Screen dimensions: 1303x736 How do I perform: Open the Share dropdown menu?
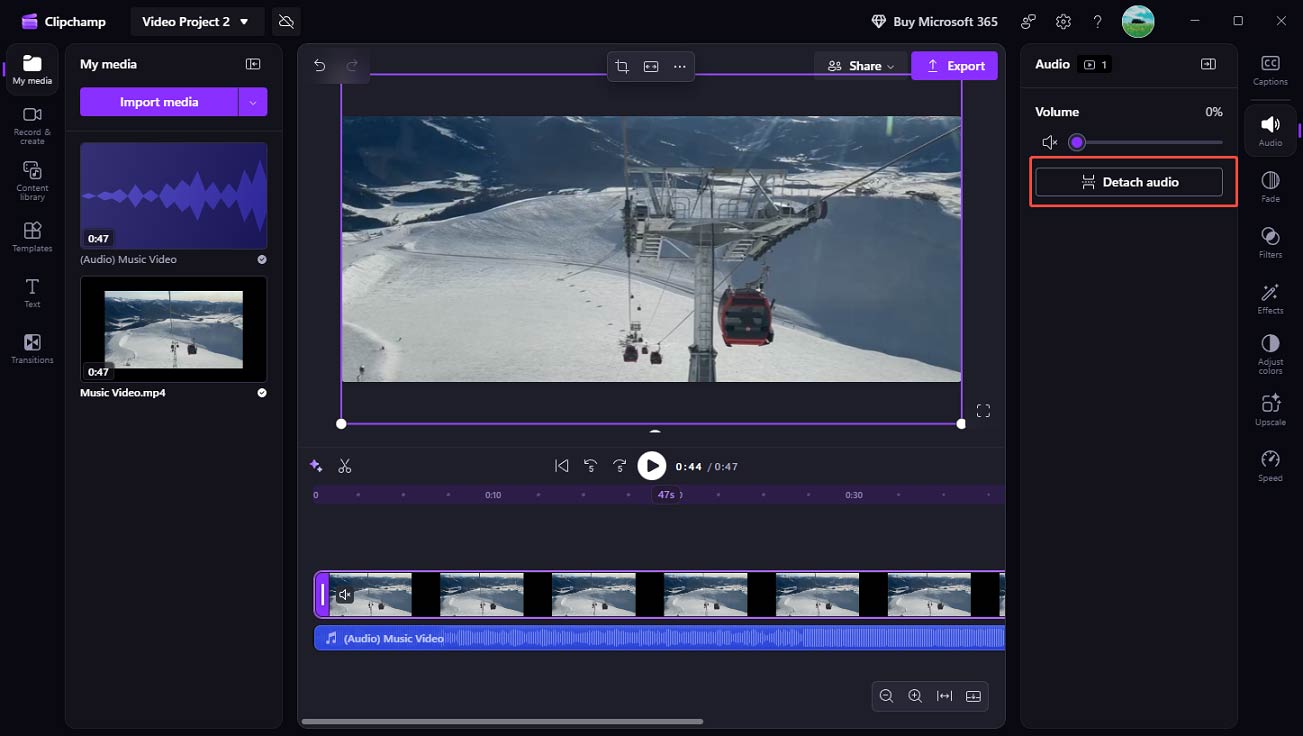861,66
